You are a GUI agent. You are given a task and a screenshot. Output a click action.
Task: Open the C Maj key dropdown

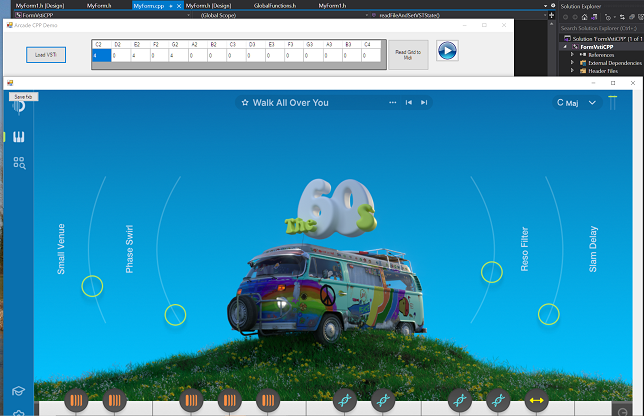coord(577,103)
